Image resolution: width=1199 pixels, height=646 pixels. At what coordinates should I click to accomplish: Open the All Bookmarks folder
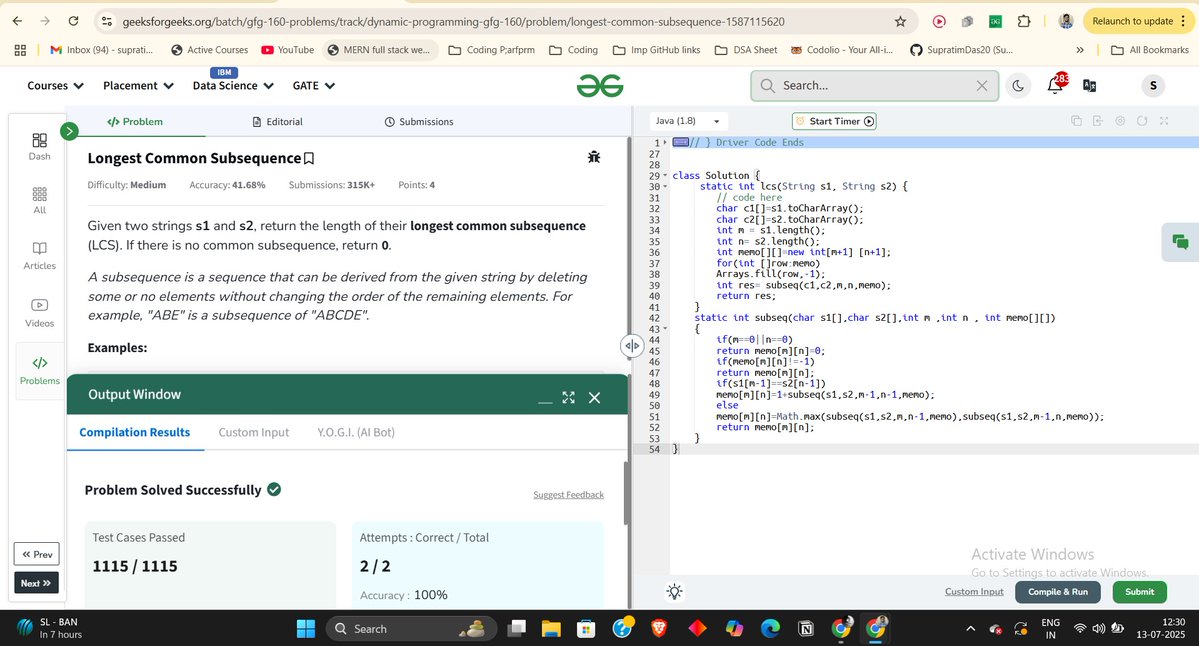[x=1149, y=50]
